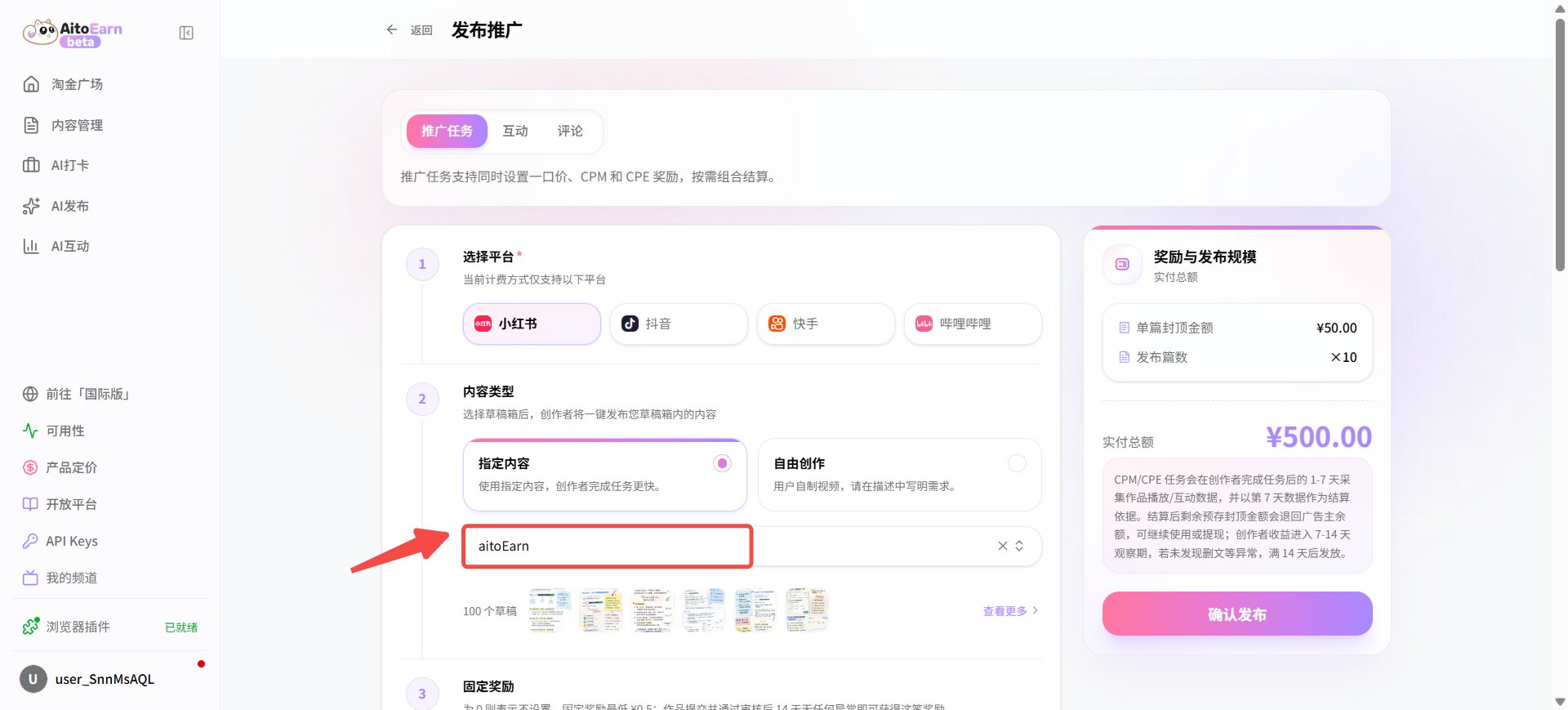1568x710 pixels.
Task: Click the puzzle icon beside 浏览器插件
Action: (x=31, y=626)
